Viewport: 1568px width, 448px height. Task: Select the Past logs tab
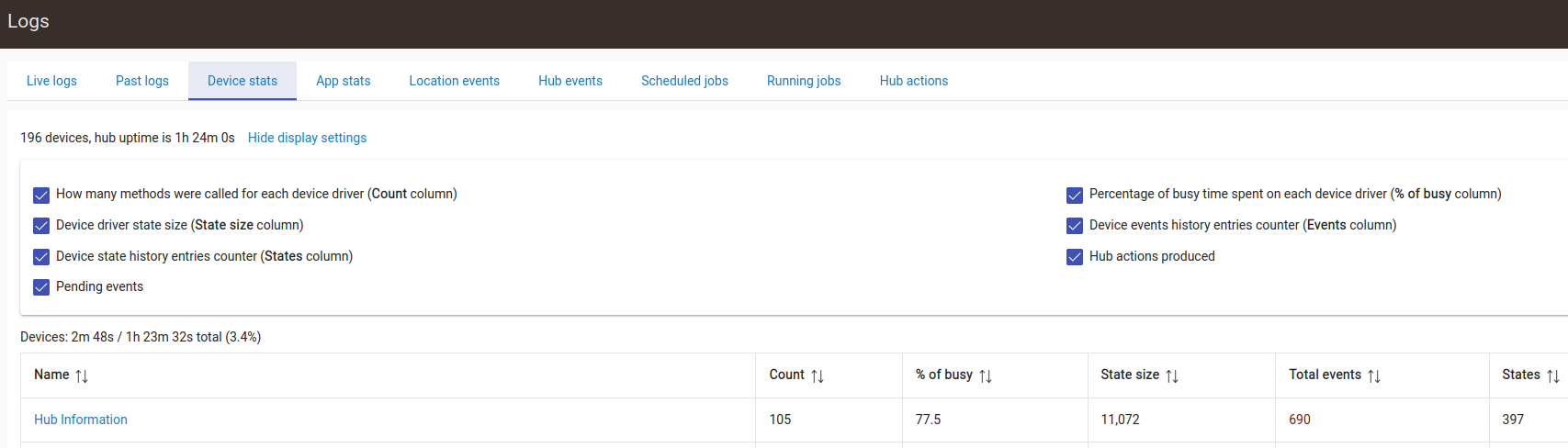pyautogui.click(x=142, y=81)
